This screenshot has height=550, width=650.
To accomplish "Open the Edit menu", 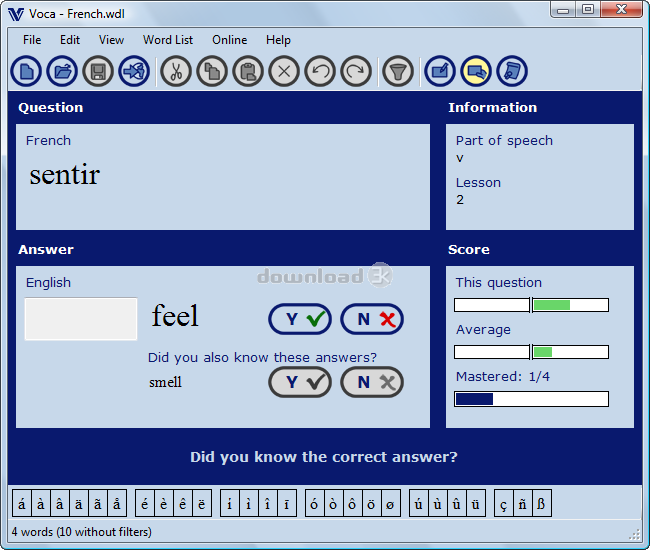I will (70, 40).
